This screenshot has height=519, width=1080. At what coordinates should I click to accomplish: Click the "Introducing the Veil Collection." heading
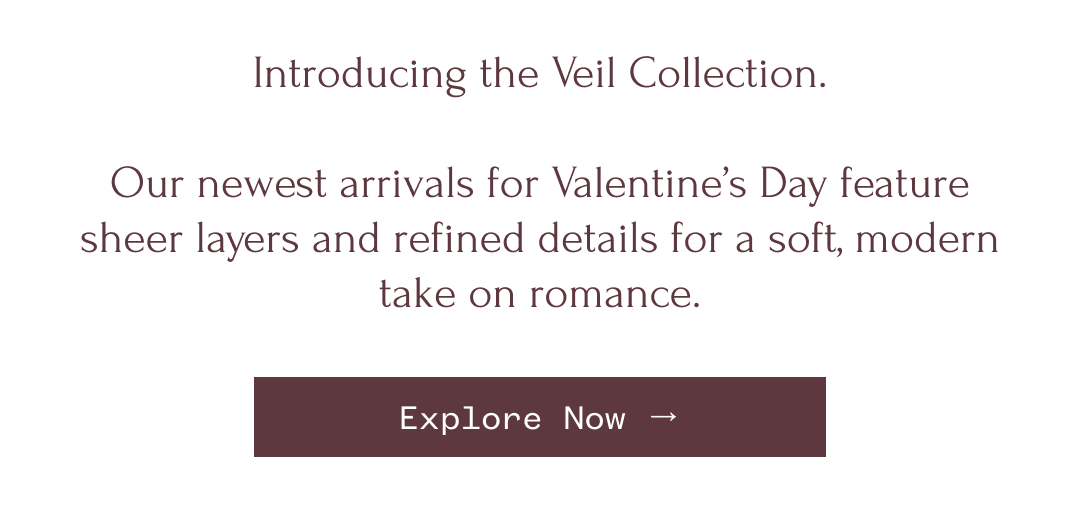click(539, 74)
